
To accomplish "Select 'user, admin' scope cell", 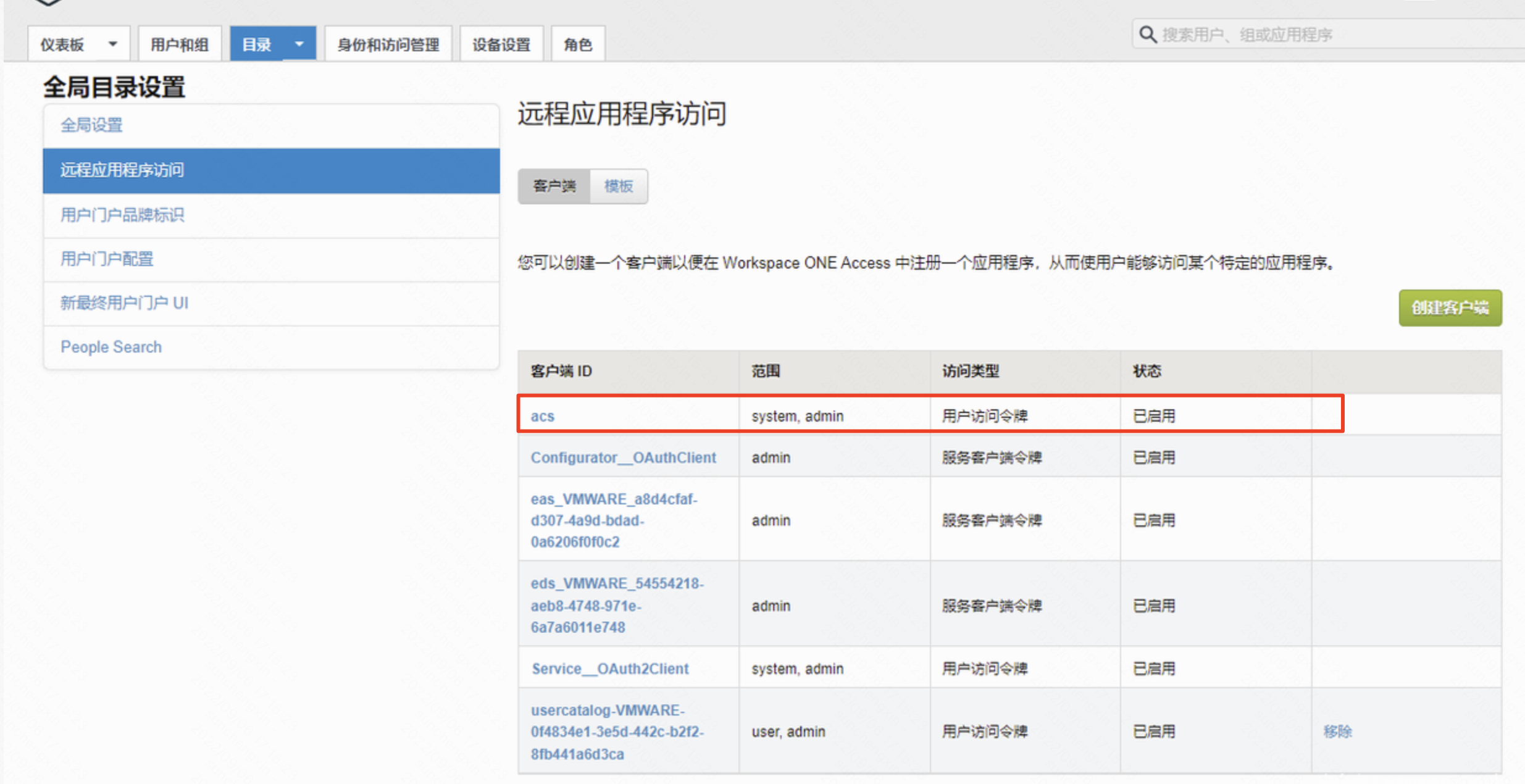I will coord(788,732).
